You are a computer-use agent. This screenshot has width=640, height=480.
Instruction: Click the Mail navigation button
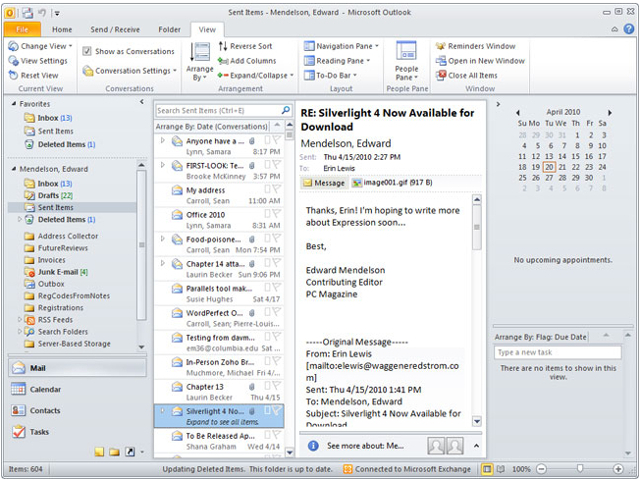[x=77, y=368]
